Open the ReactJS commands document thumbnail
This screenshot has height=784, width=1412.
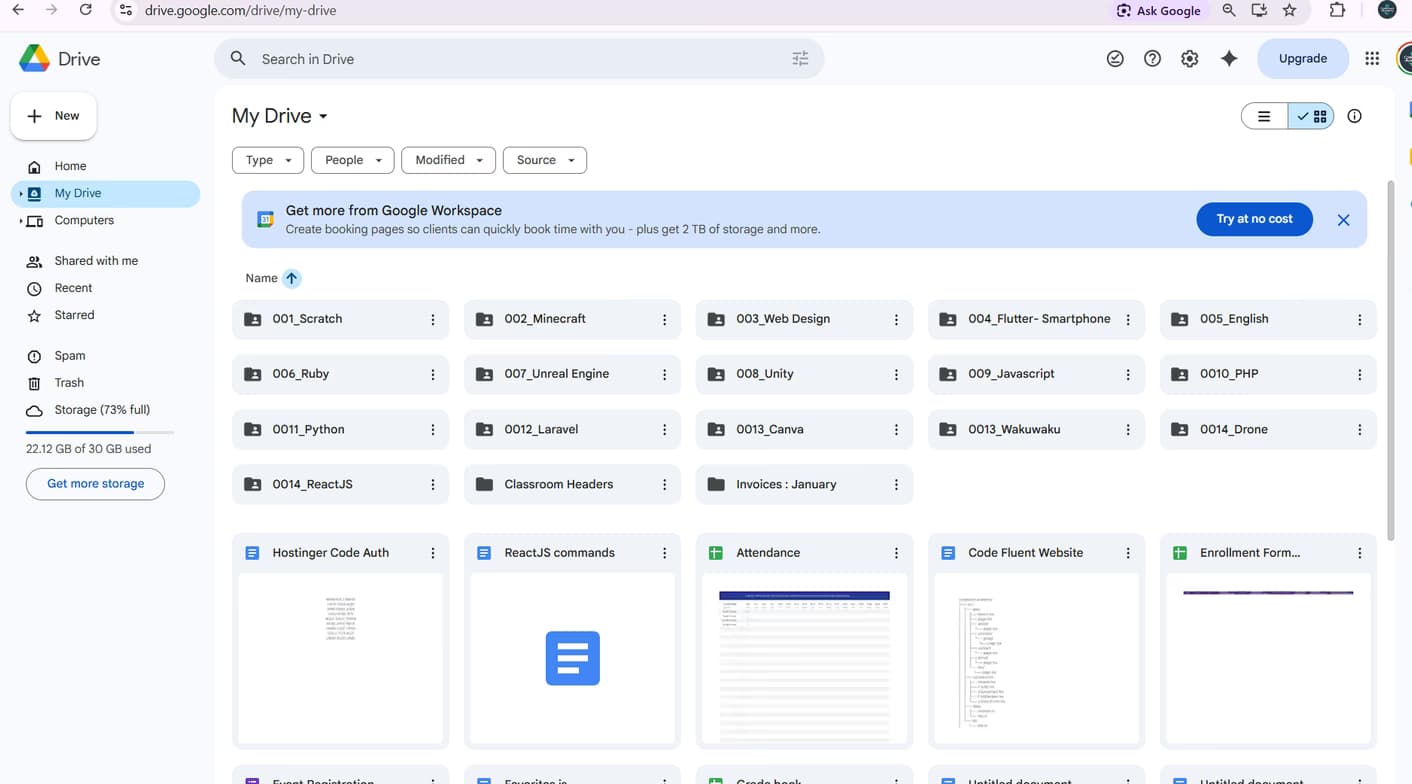pos(572,658)
